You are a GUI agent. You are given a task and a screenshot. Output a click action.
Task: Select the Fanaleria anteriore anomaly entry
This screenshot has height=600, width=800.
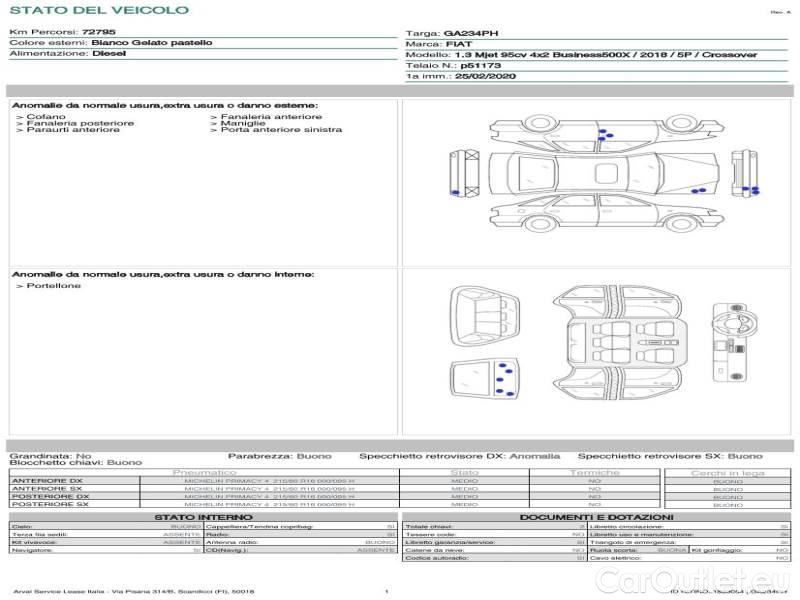click(271, 117)
